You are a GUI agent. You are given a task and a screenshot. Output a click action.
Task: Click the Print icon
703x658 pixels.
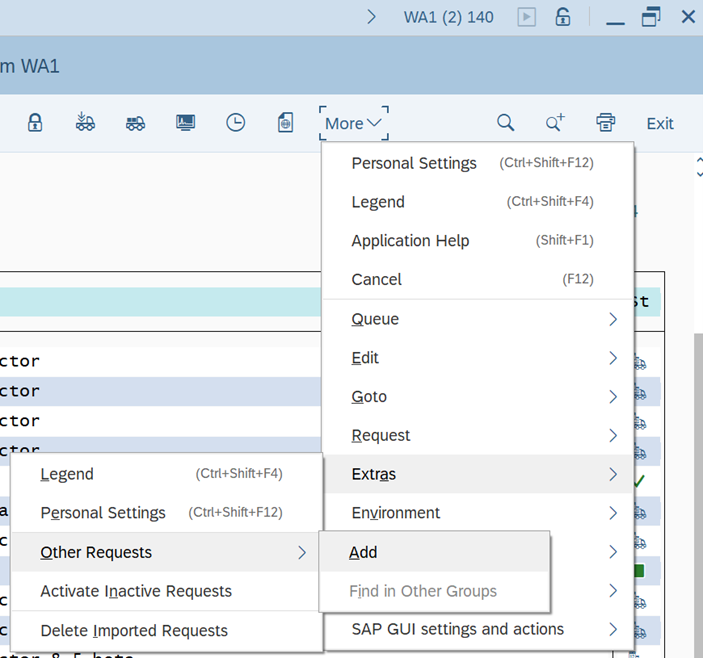(606, 122)
